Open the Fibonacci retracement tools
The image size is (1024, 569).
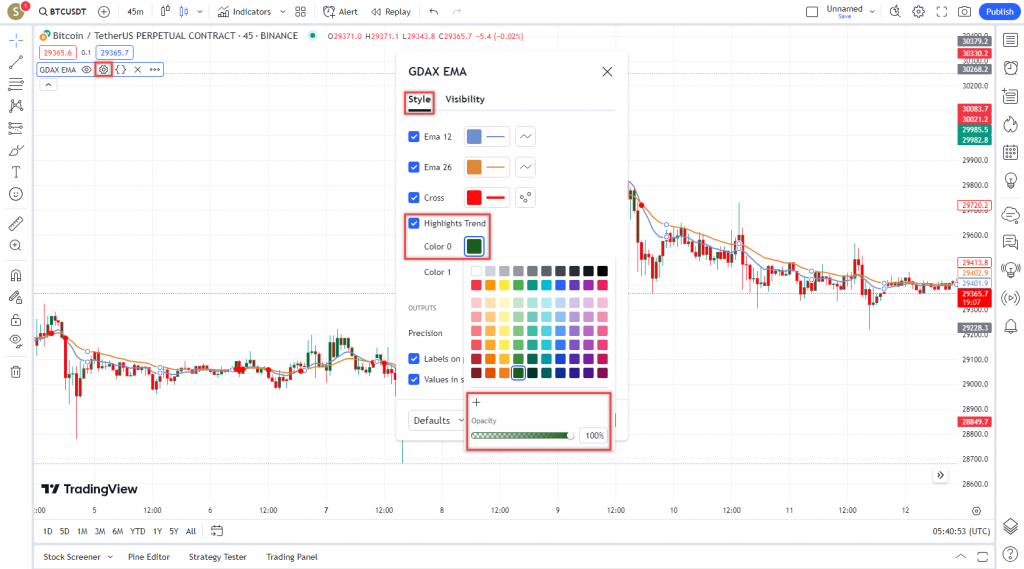(x=16, y=84)
